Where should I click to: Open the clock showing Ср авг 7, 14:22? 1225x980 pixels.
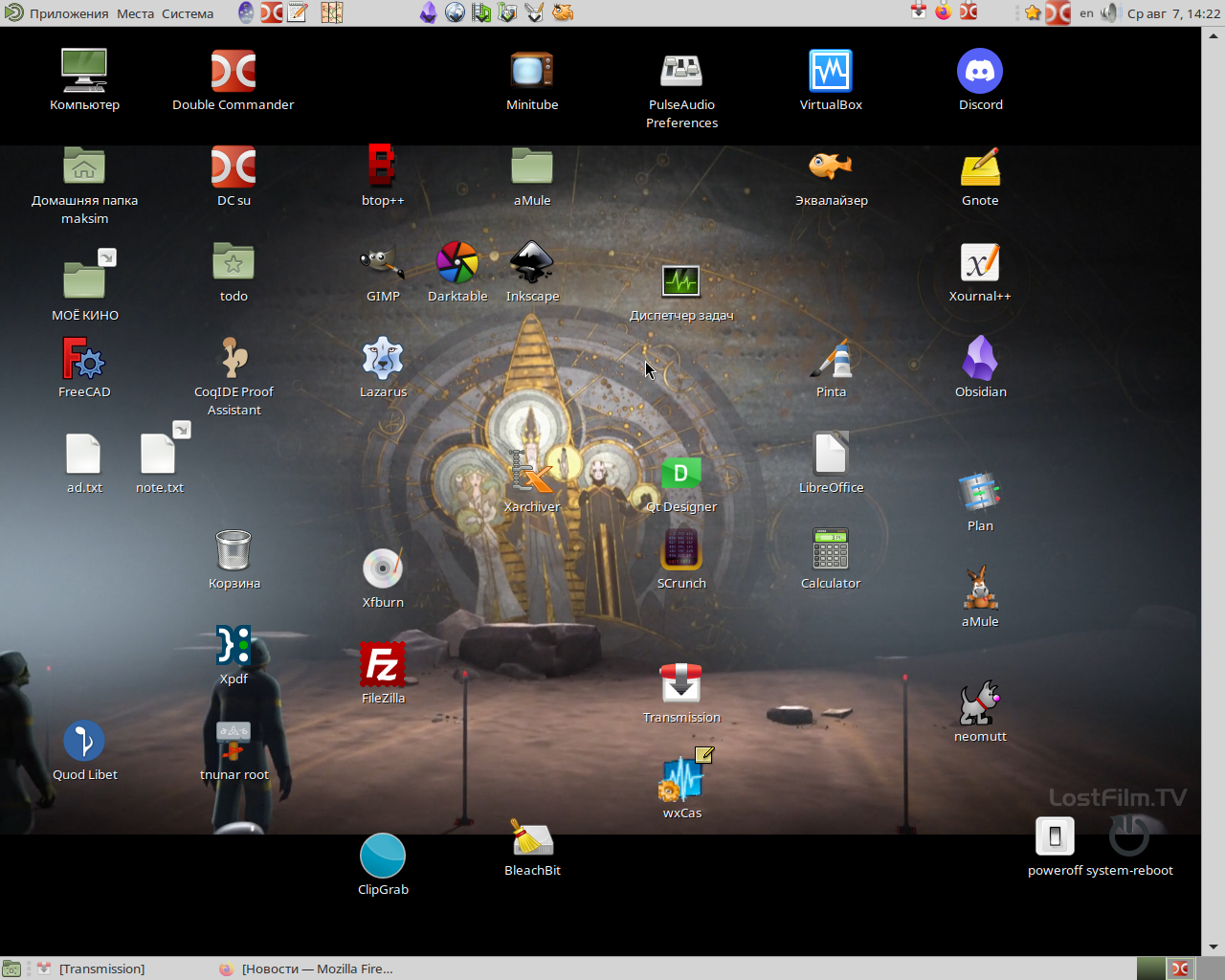tap(1173, 13)
